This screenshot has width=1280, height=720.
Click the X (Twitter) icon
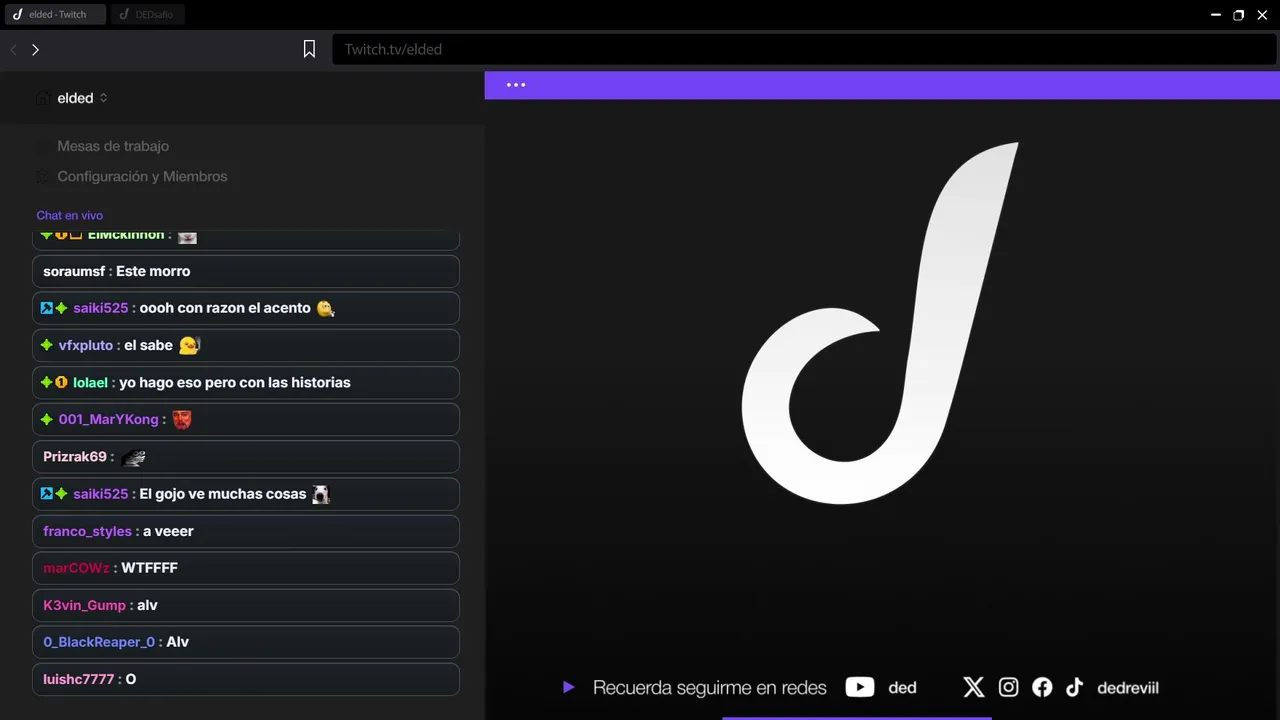coord(974,687)
